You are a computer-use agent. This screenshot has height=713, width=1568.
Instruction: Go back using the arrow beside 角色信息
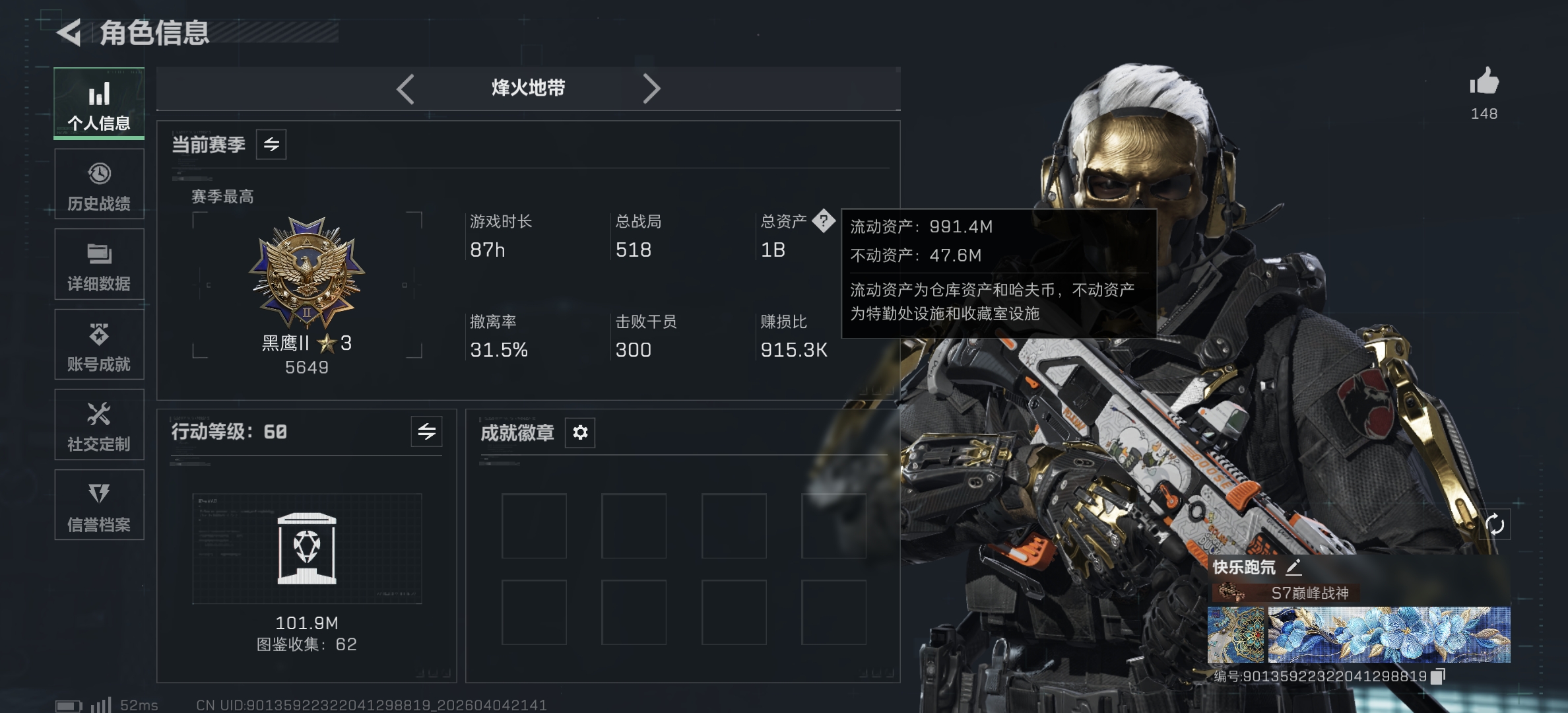(x=69, y=32)
